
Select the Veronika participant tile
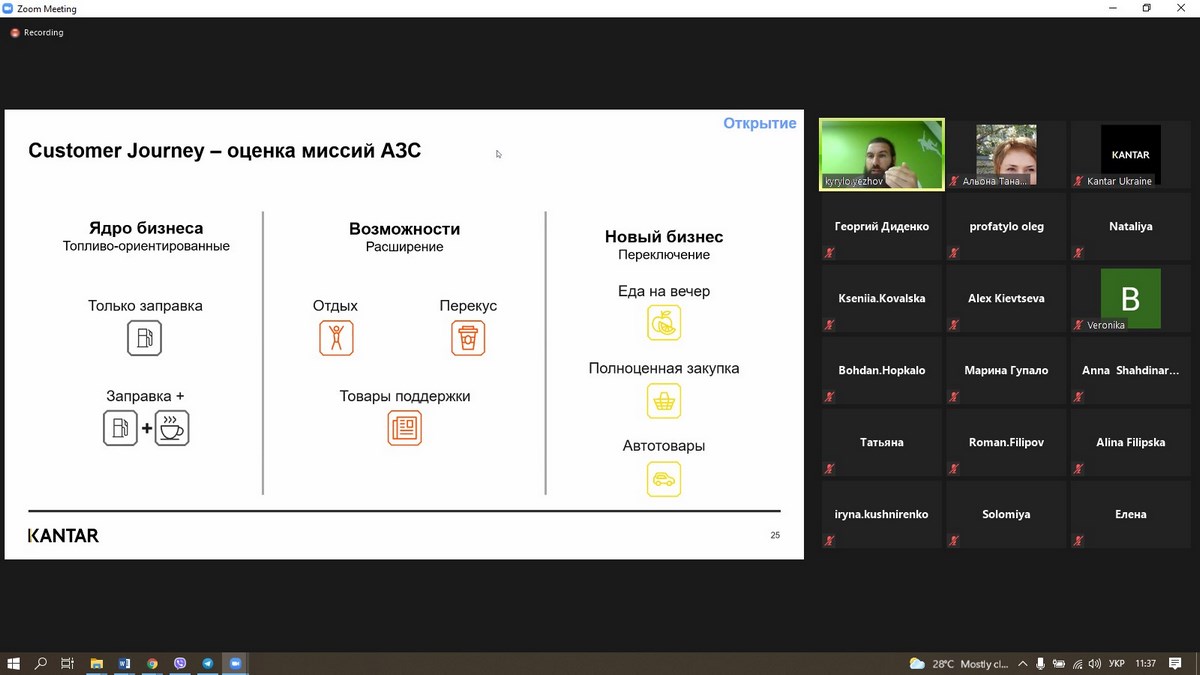tap(1130, 298)
